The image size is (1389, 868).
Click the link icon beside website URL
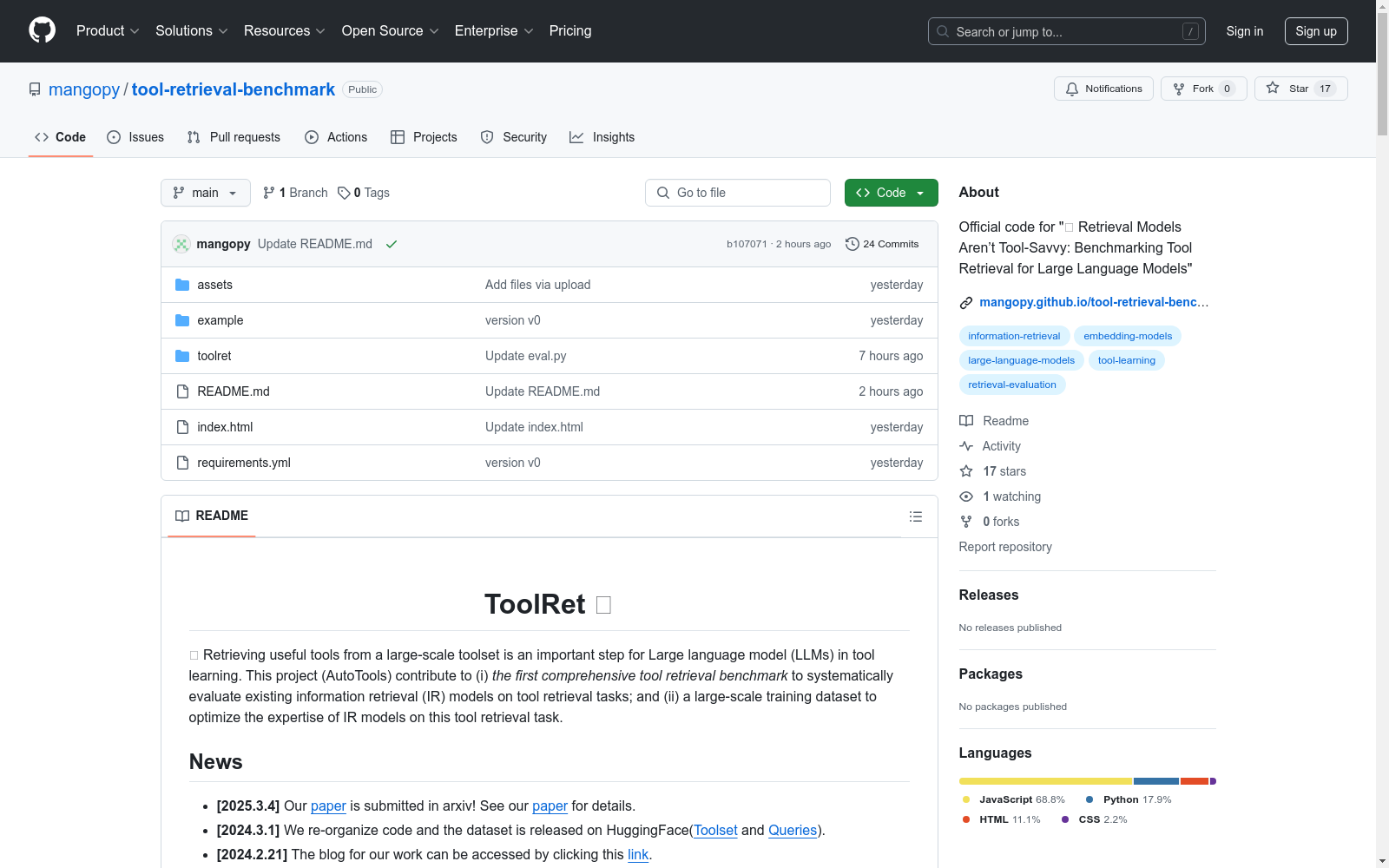point(966,303)
